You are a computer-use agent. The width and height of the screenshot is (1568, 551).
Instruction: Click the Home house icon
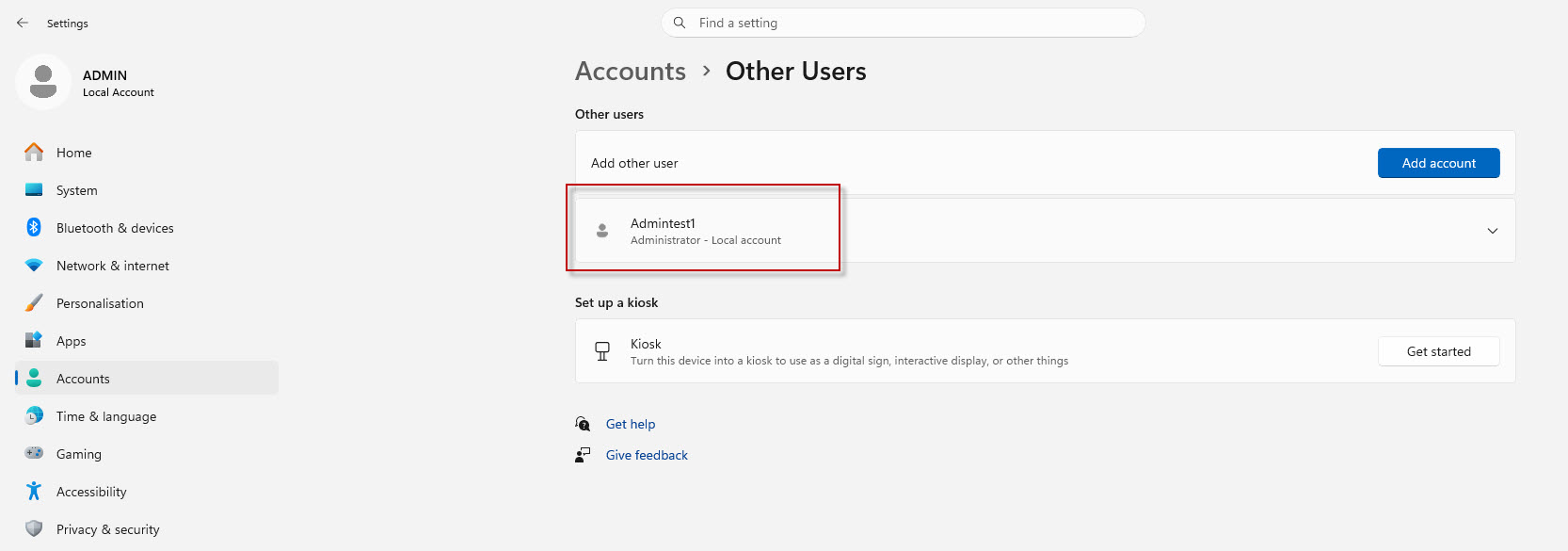point(34,152)
